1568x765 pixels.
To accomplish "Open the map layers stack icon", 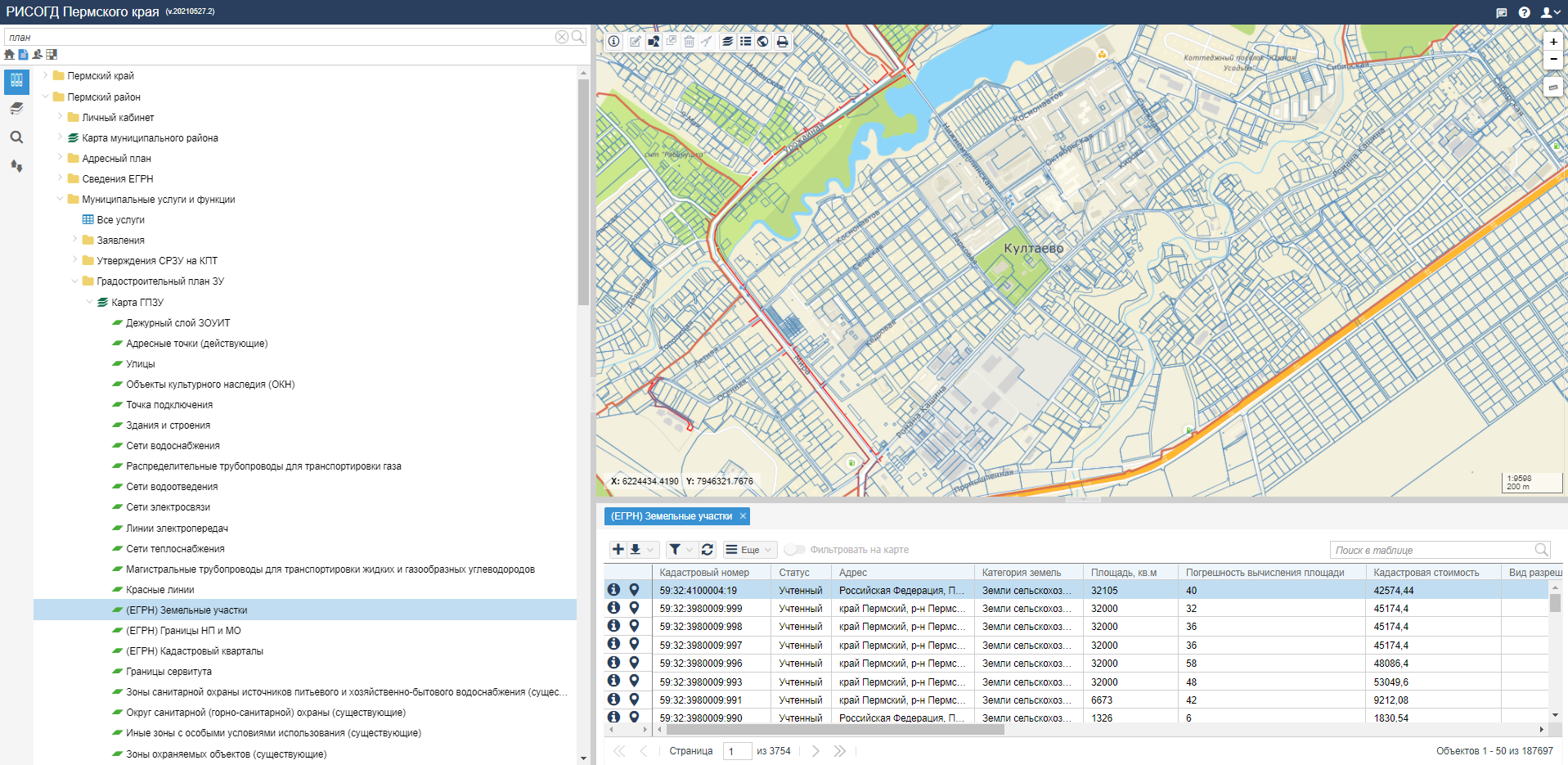I will coord(727,42).
